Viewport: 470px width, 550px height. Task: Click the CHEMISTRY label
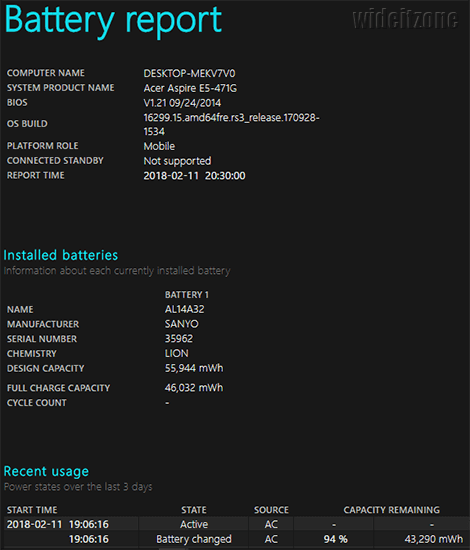pos(32,354)
